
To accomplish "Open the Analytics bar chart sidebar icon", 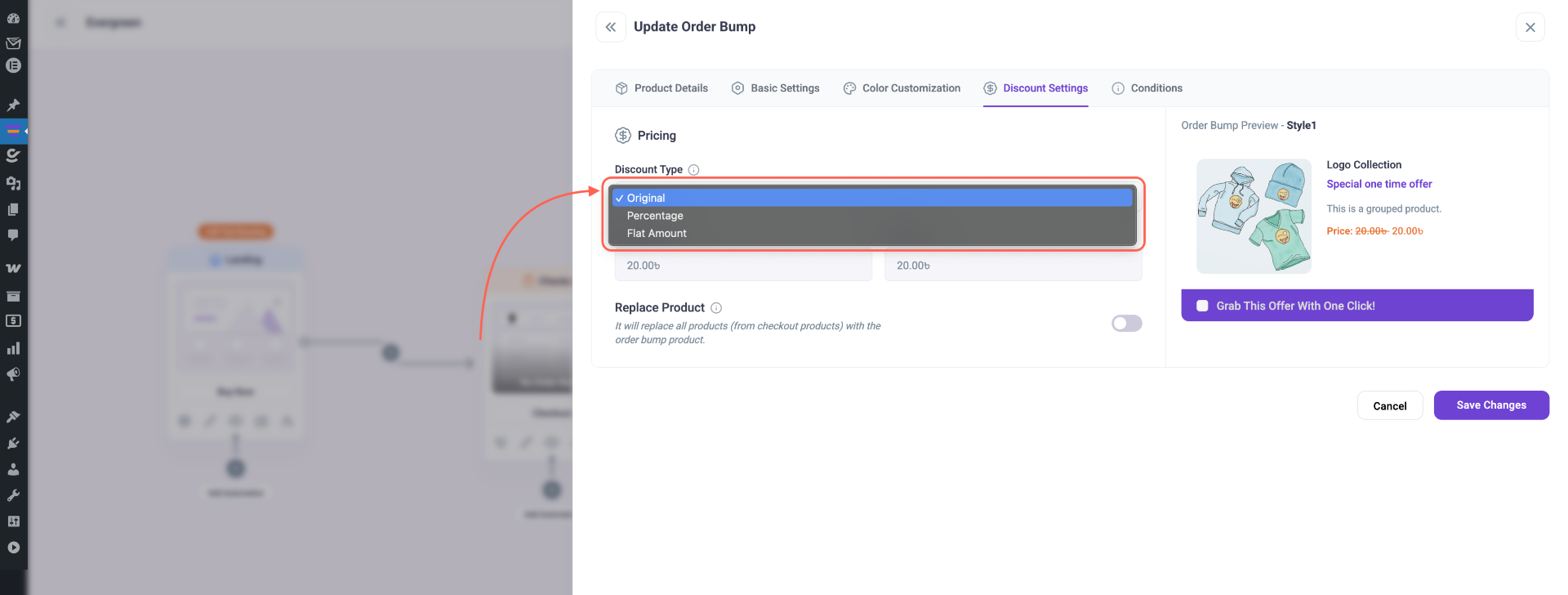I will [x=13, y=348].
